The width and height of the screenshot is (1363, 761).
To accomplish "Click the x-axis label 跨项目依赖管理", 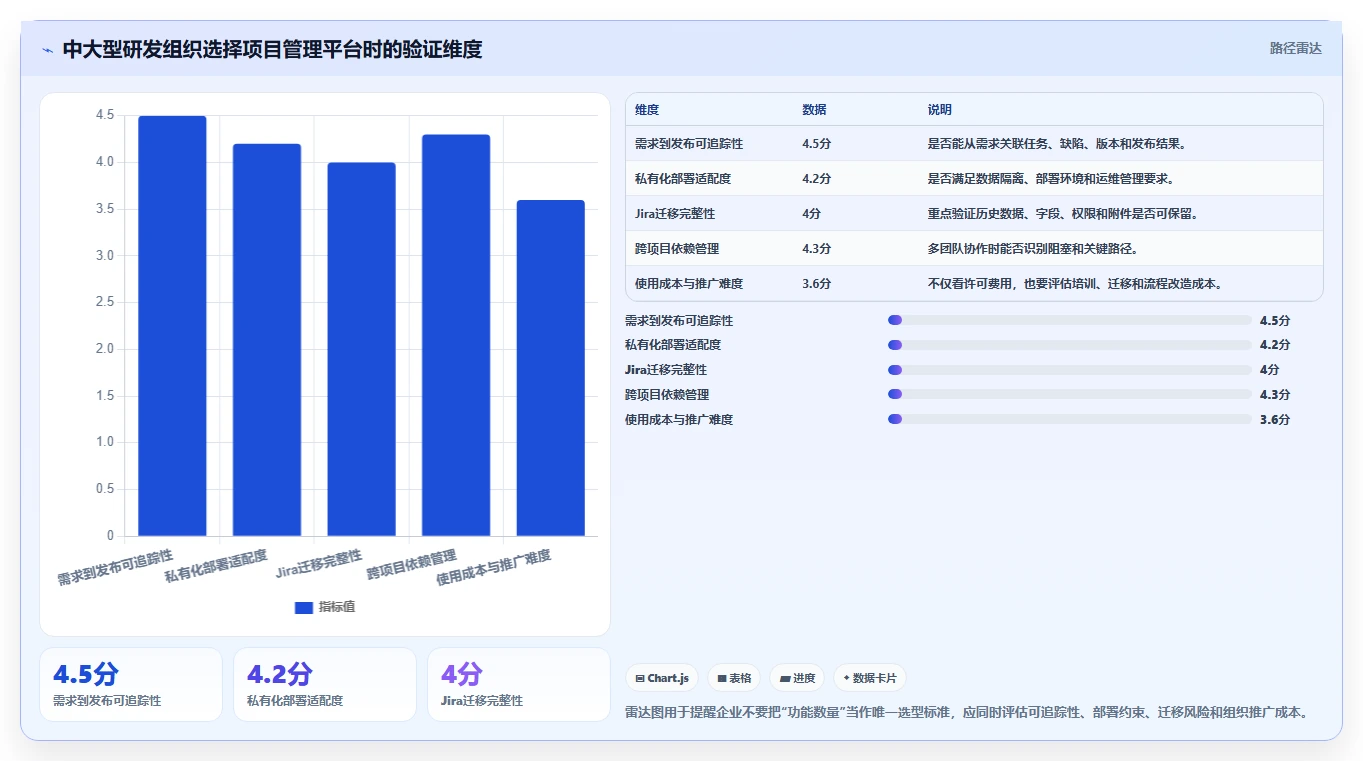I will point(411,564).
